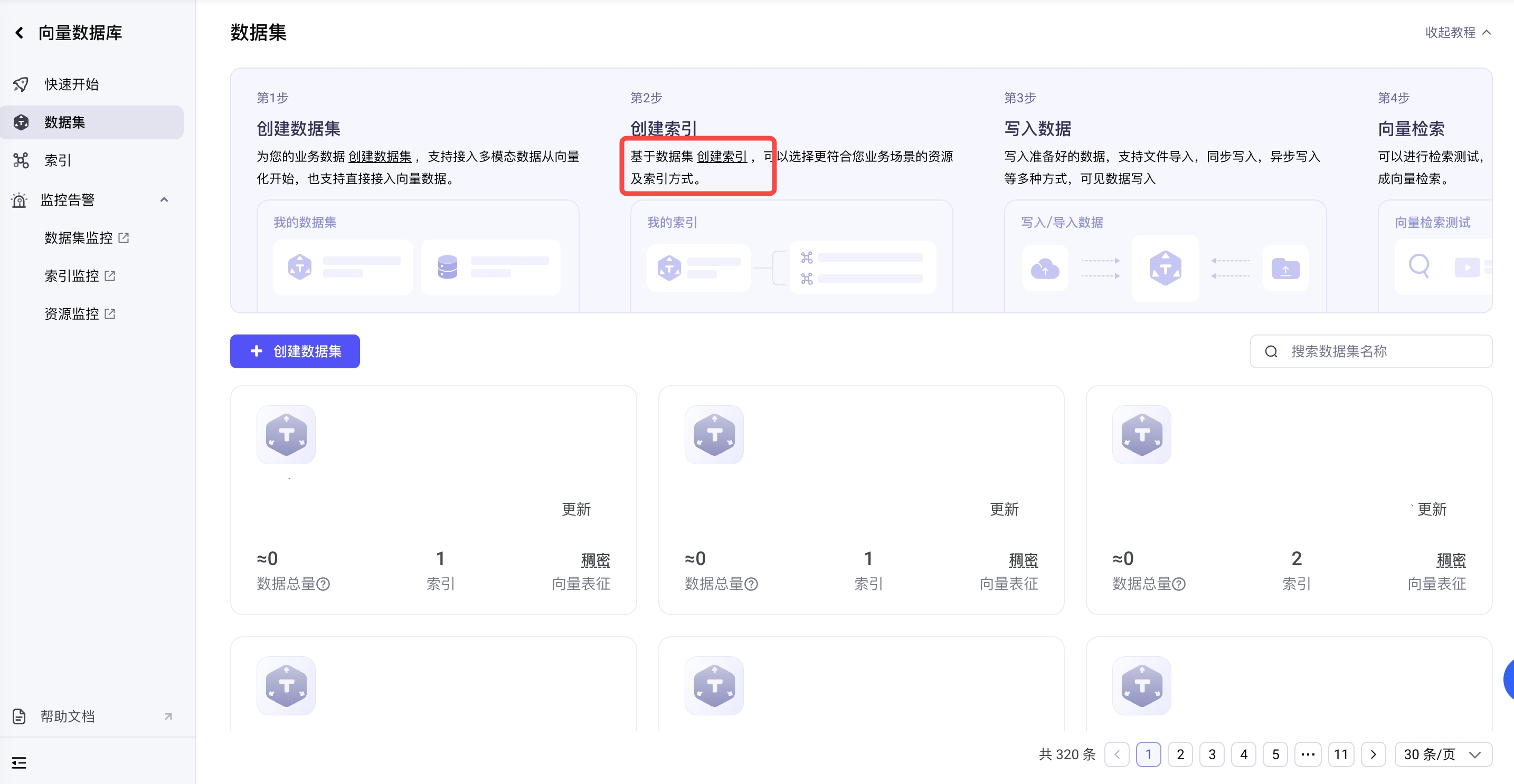The image size is (1514, 784).
Task: Click the back arrow beside 向量数据库
Action: pos(20,33)
